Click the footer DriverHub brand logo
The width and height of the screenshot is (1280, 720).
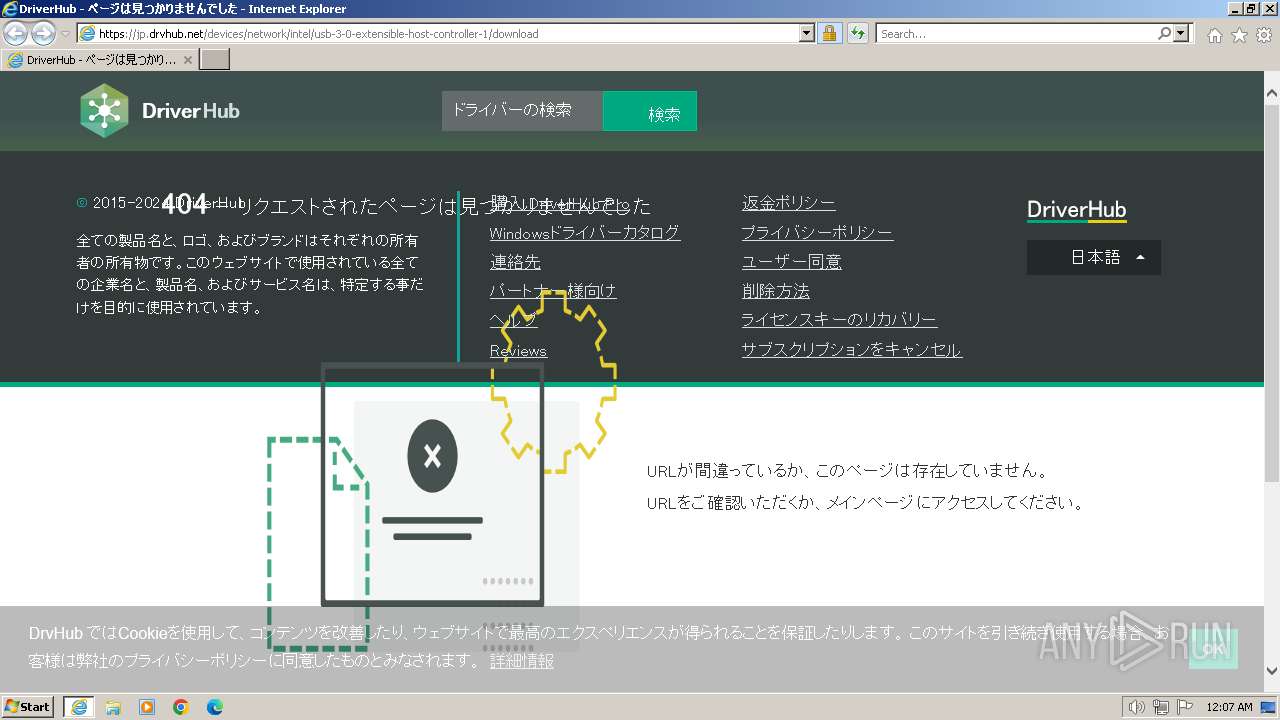point(1077,210)
